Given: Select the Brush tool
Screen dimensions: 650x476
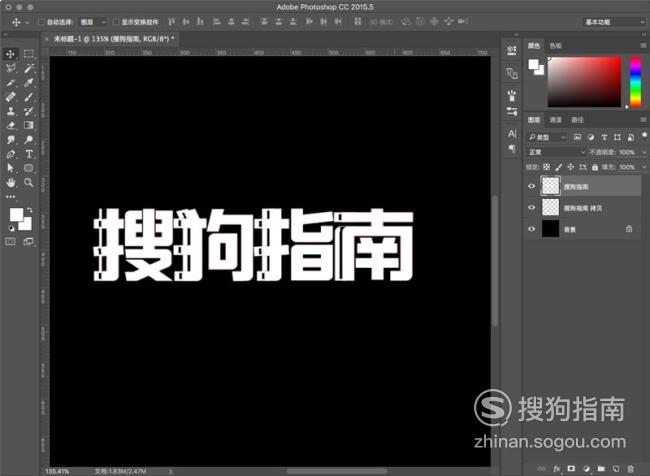Looking at the screenshot, I should 29,97.
